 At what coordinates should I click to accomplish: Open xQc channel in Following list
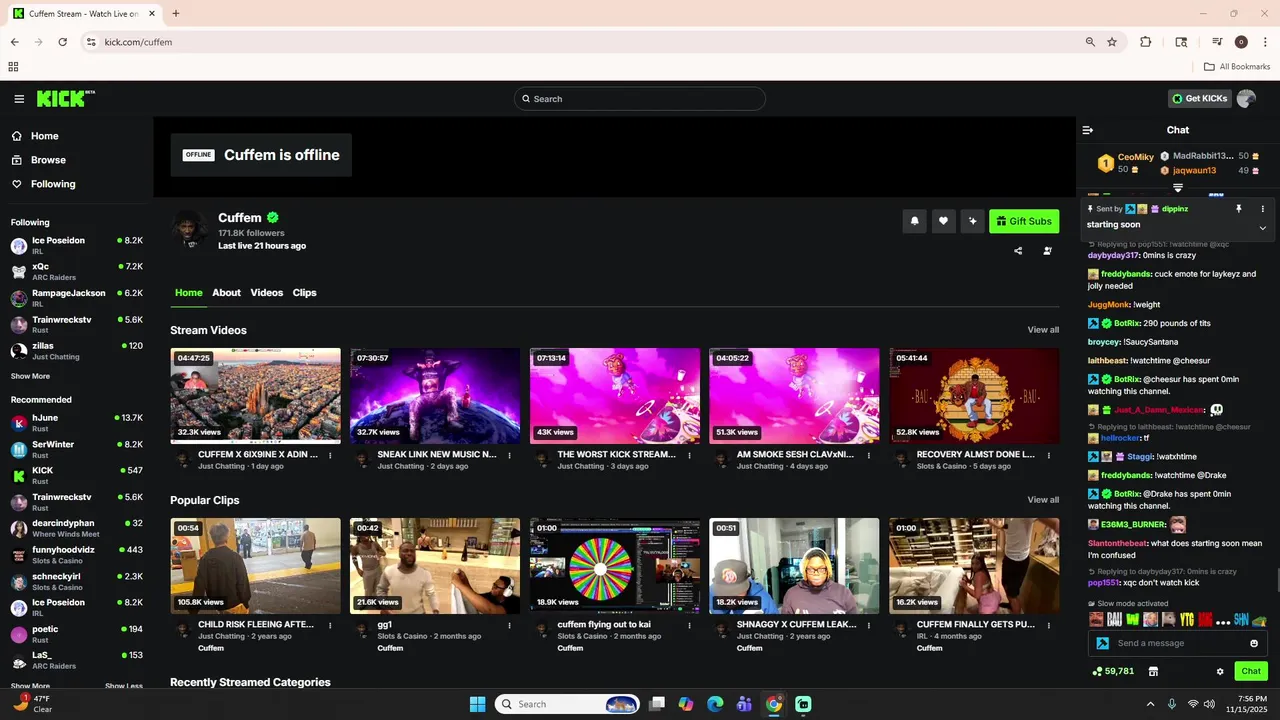tap(76, 272)
